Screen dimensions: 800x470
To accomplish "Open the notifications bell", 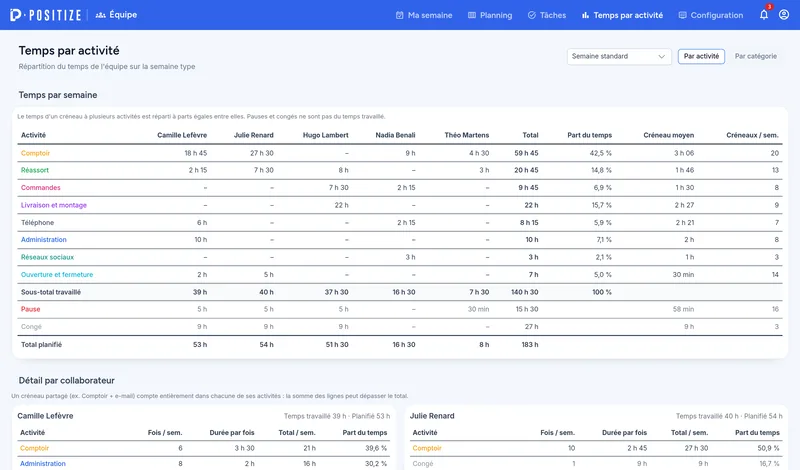I will coord(764,15).
